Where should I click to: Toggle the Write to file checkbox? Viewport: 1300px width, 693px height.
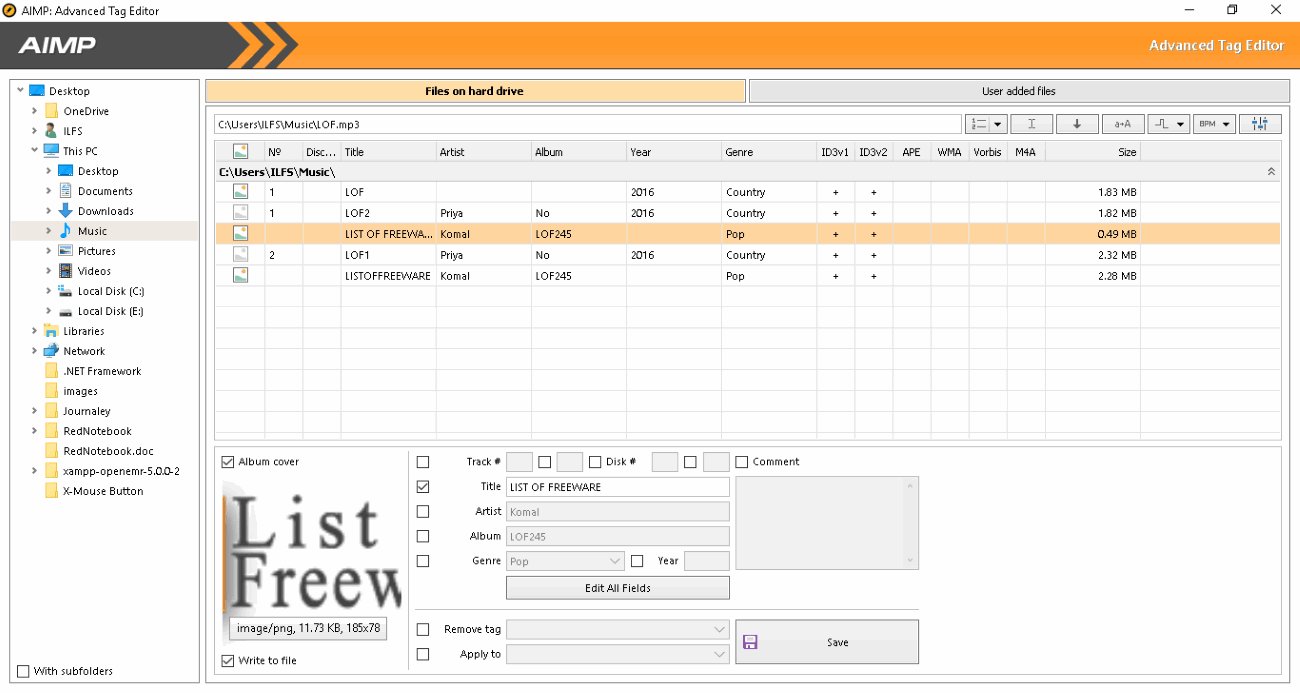[x=228, y=660]
